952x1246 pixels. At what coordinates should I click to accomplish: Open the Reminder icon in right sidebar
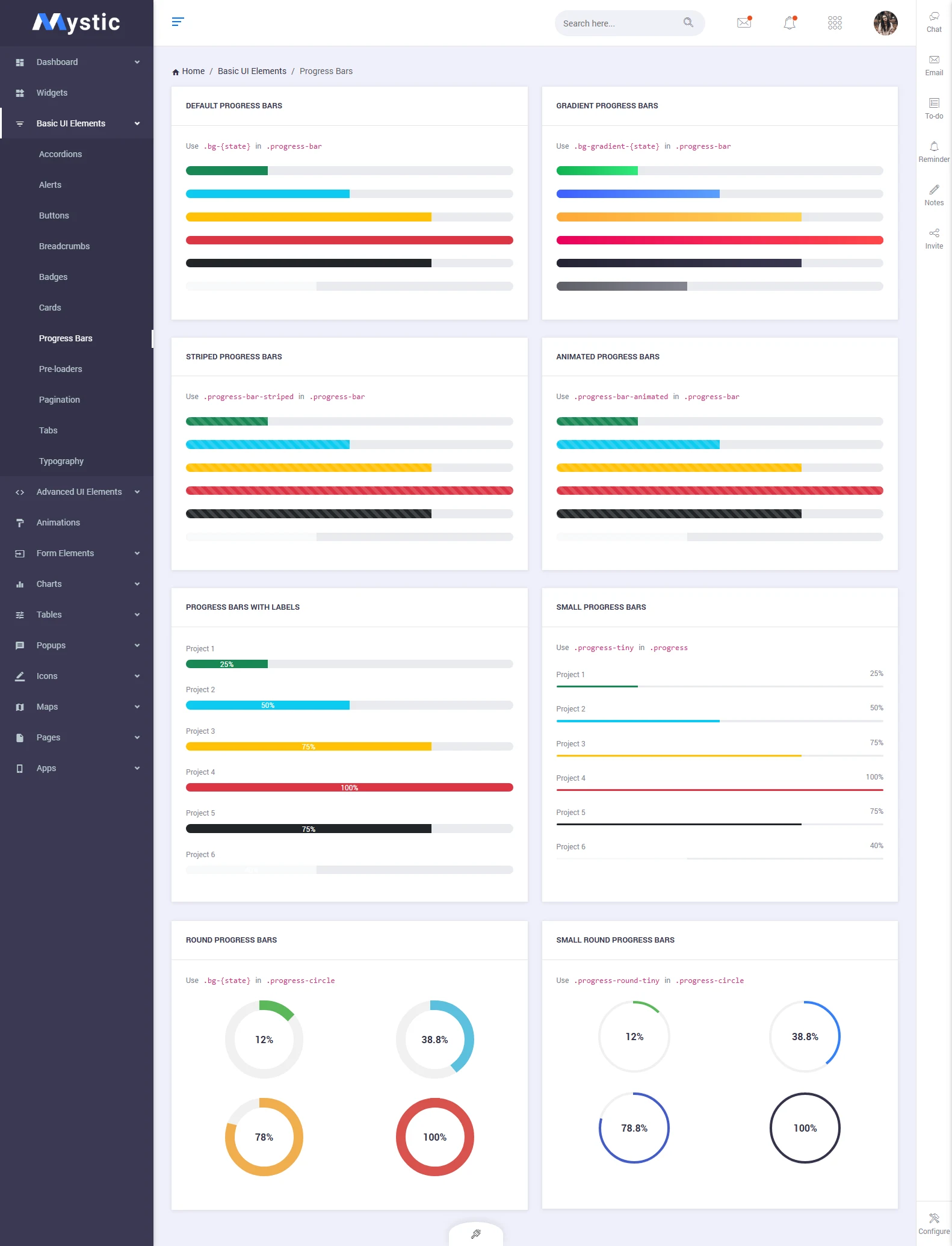coord(934,152)
